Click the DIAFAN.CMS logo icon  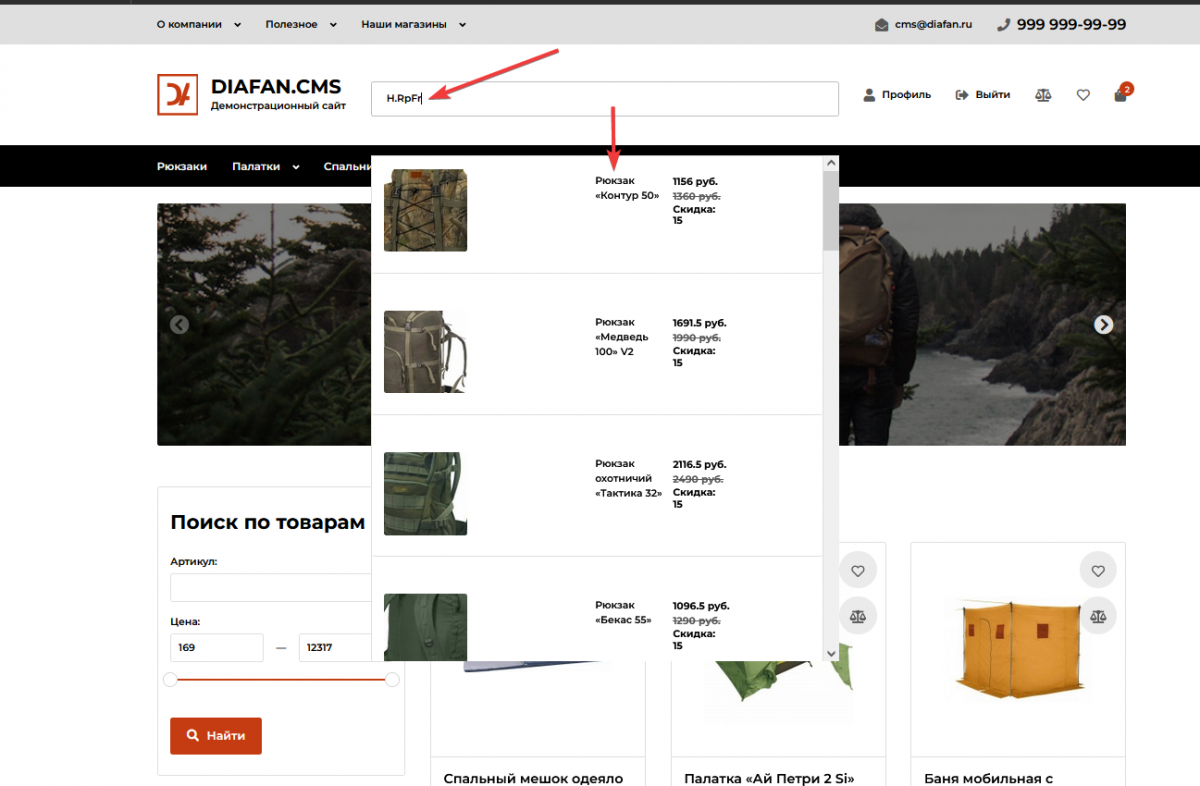[x=177, y=95]
